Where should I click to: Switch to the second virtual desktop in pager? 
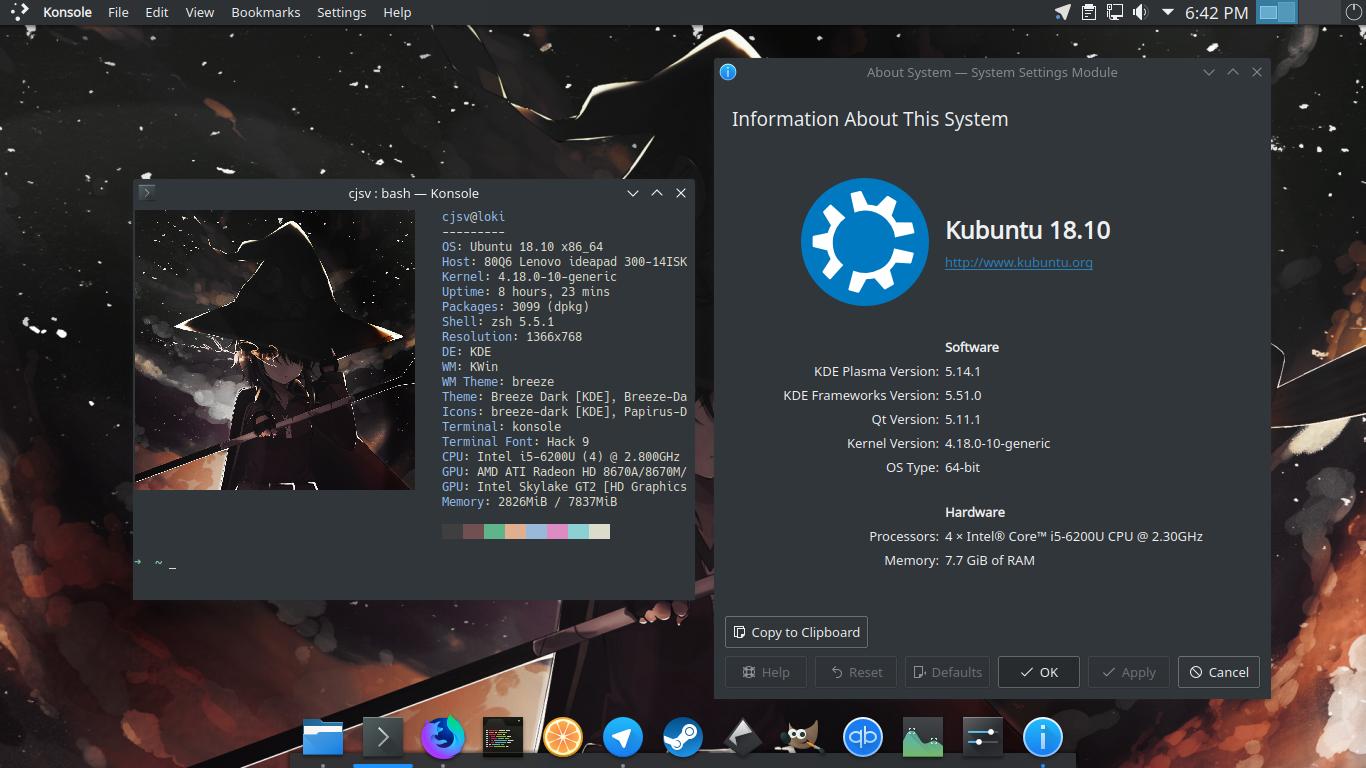coord(1286,12)
